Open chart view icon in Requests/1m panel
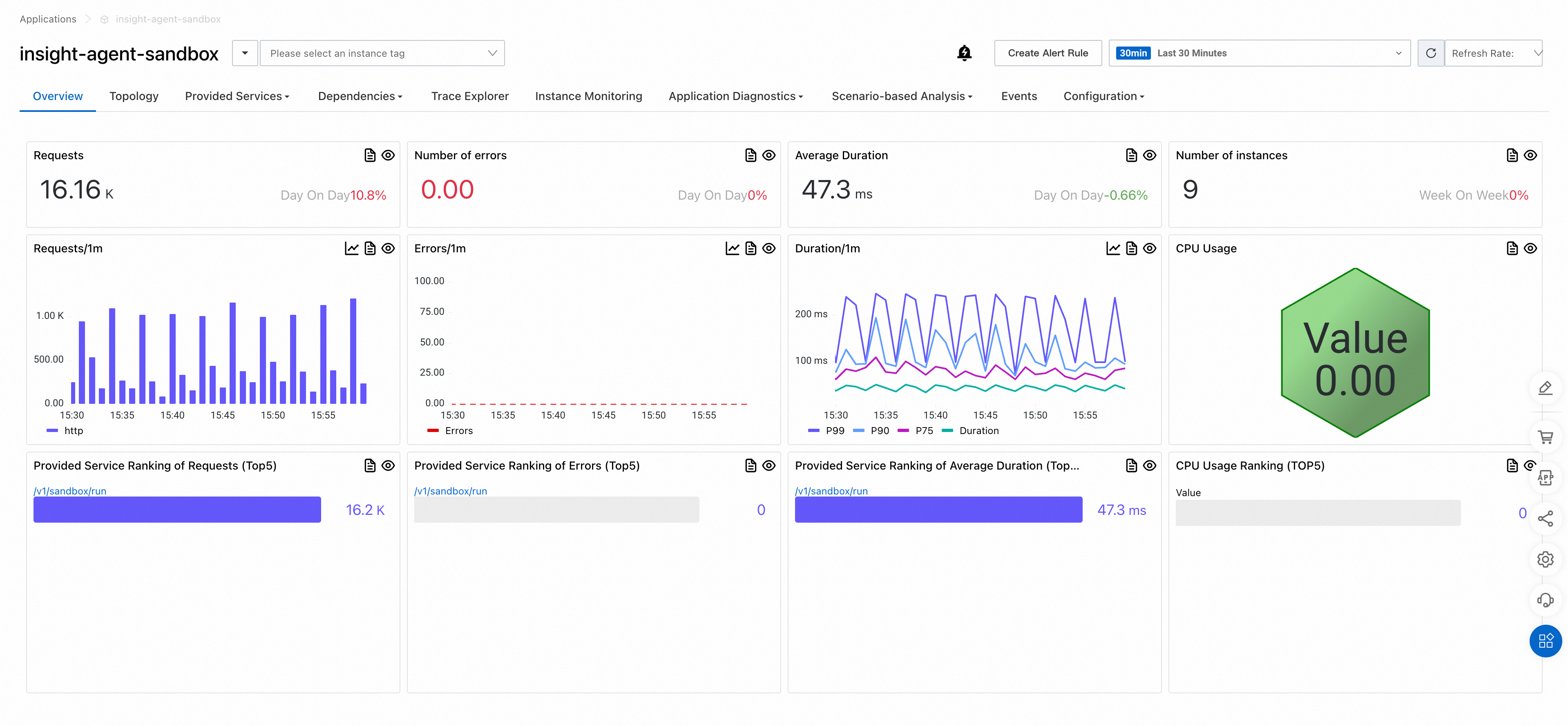The width and height of the screenshot is (1568, 726). pos(351,248)
